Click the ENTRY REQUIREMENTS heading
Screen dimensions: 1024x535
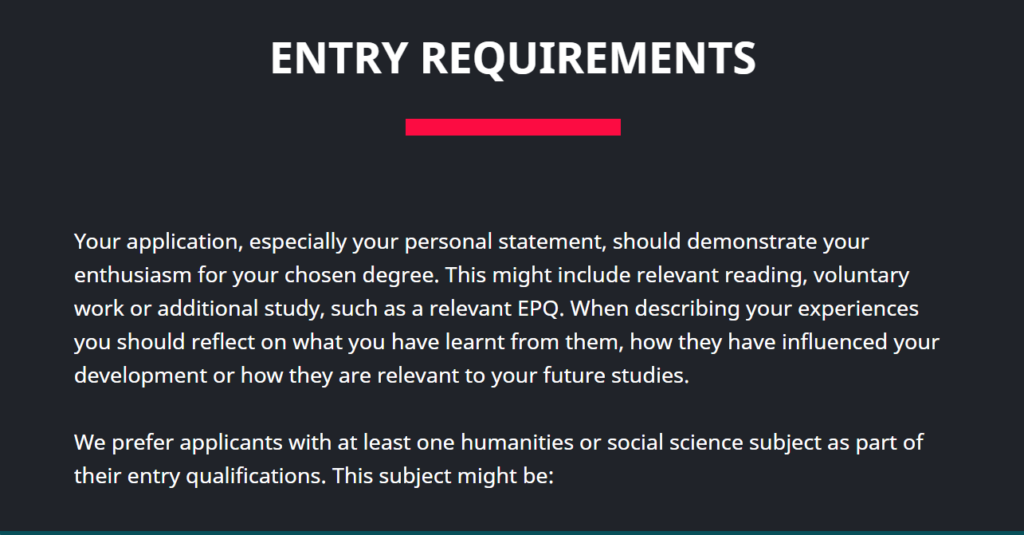(513, 58)
